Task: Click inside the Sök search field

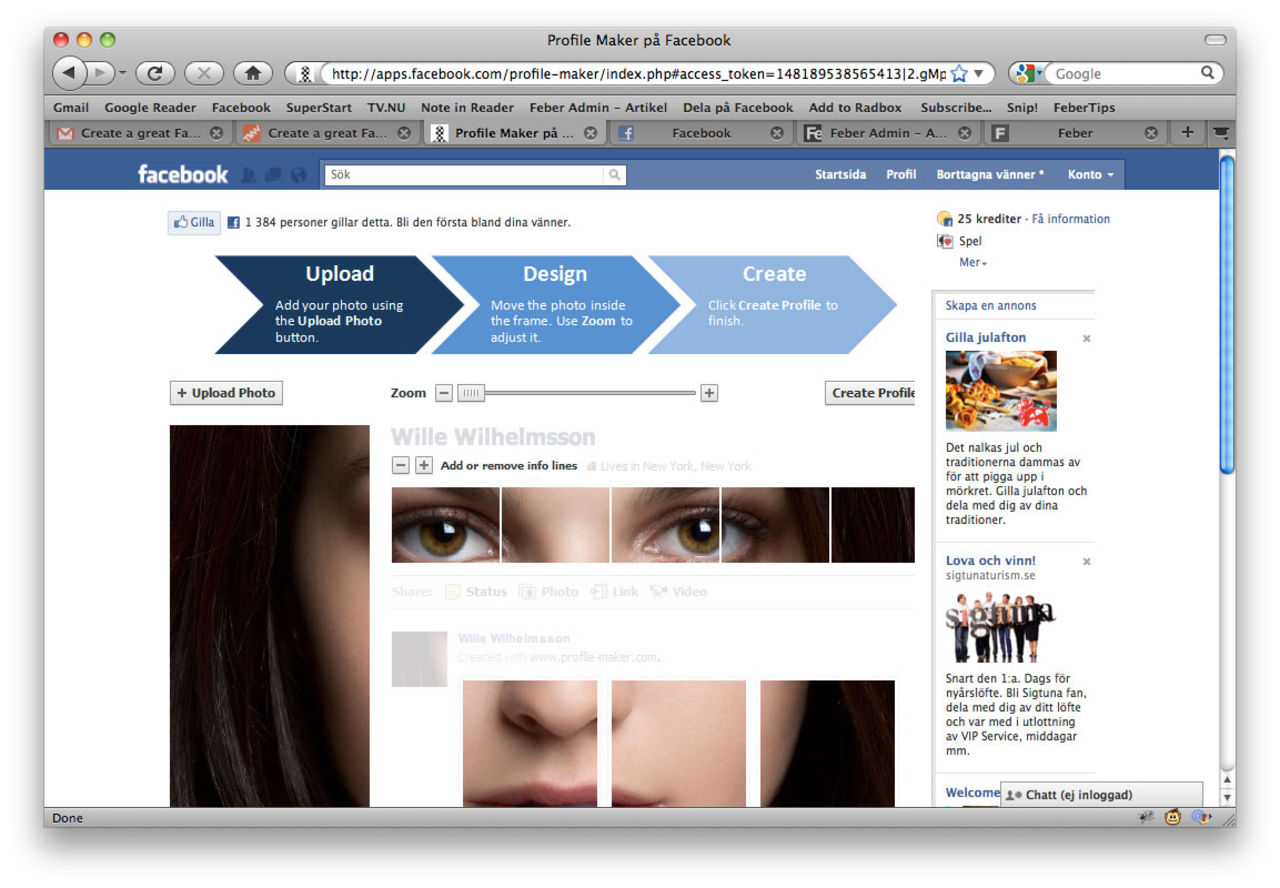Action: [x=460, y=174]
